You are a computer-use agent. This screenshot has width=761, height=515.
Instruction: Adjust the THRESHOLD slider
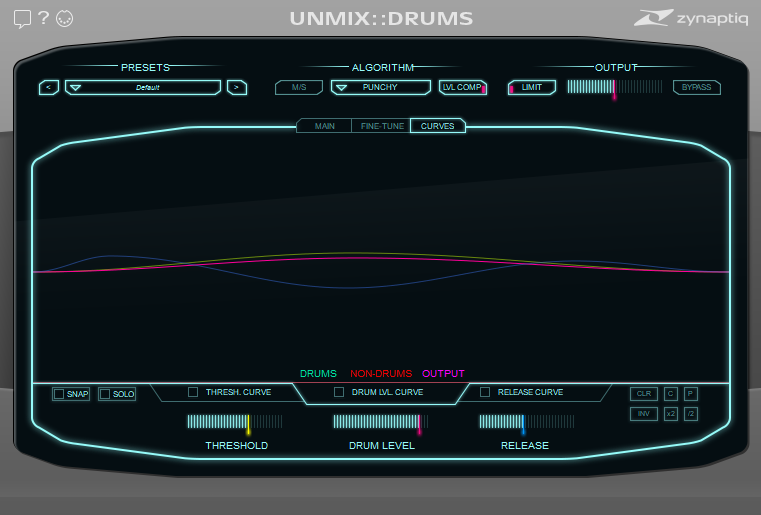tap(235, 422)
